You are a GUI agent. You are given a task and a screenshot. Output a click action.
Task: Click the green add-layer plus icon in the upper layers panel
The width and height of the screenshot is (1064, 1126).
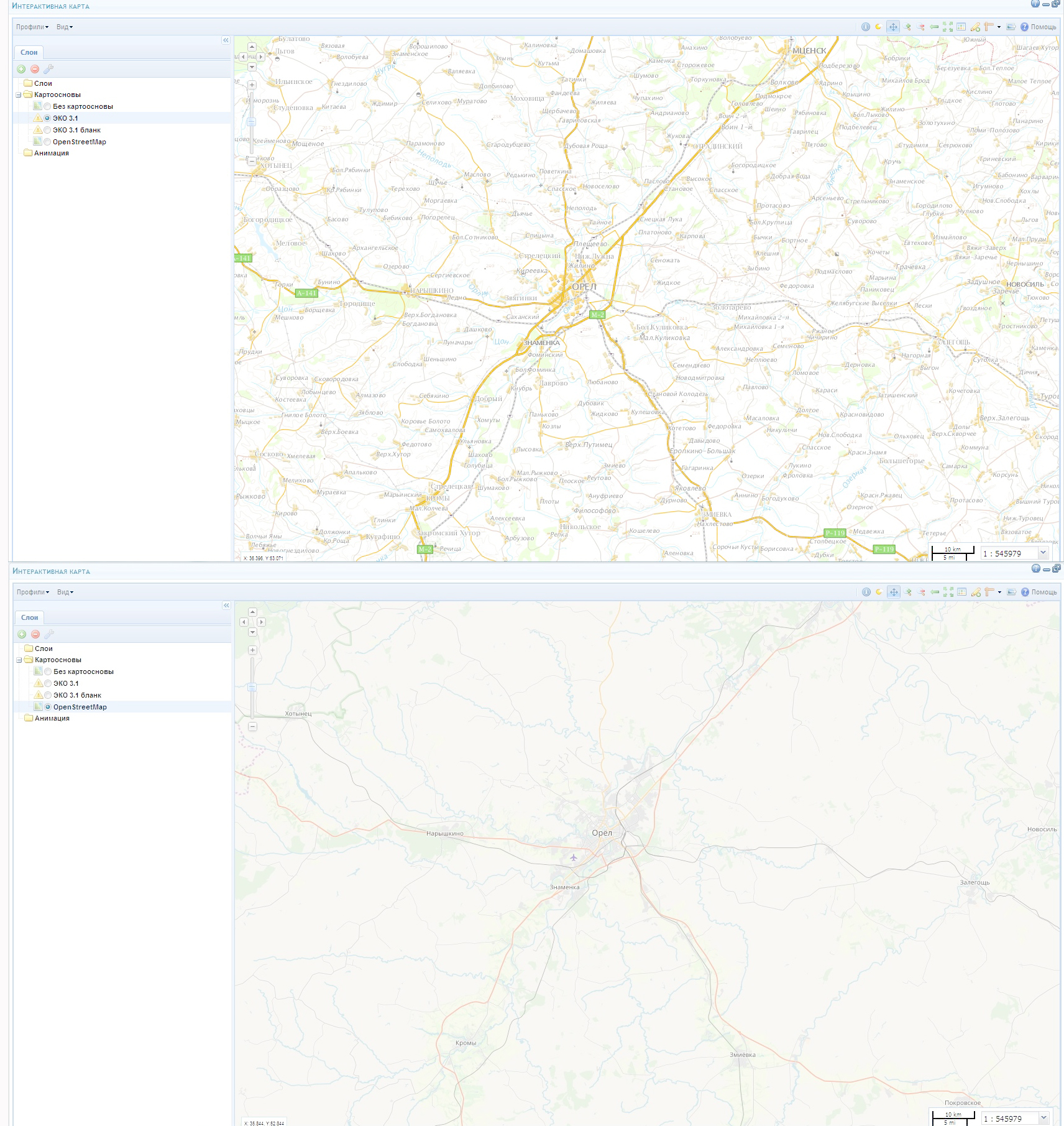[x=21, y=69]
